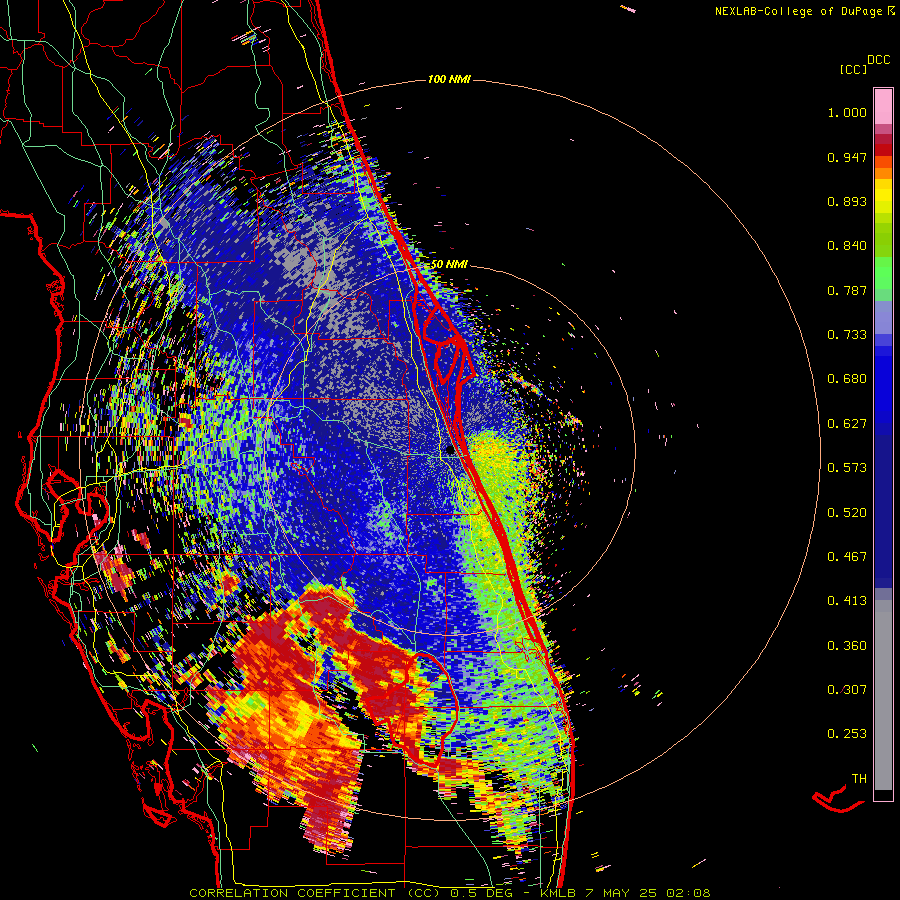Click the 0.893 scale value
This screenshot has height=900, width=900.
coord(847,201)
